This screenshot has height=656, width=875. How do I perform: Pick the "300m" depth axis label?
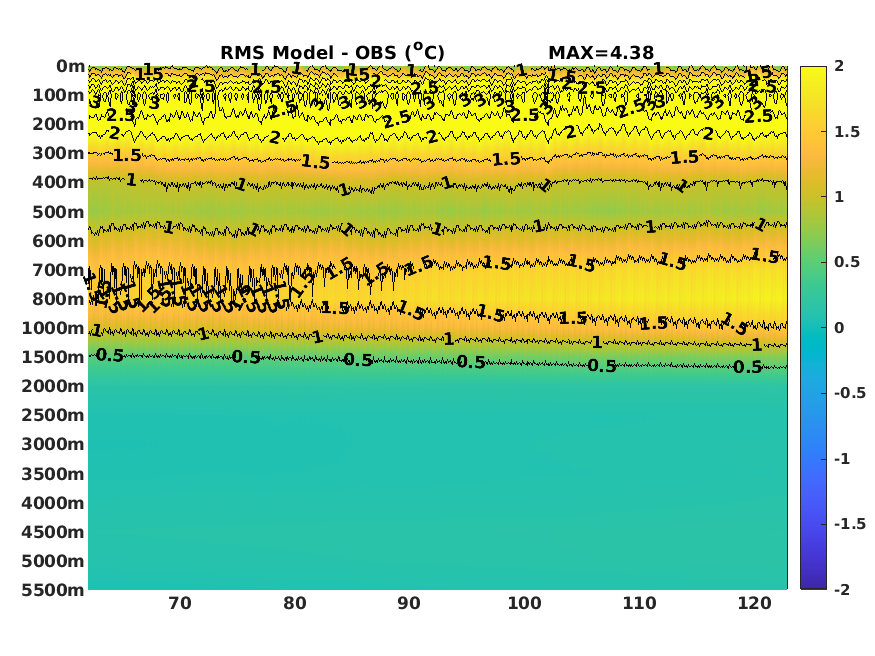pos(58,153)
